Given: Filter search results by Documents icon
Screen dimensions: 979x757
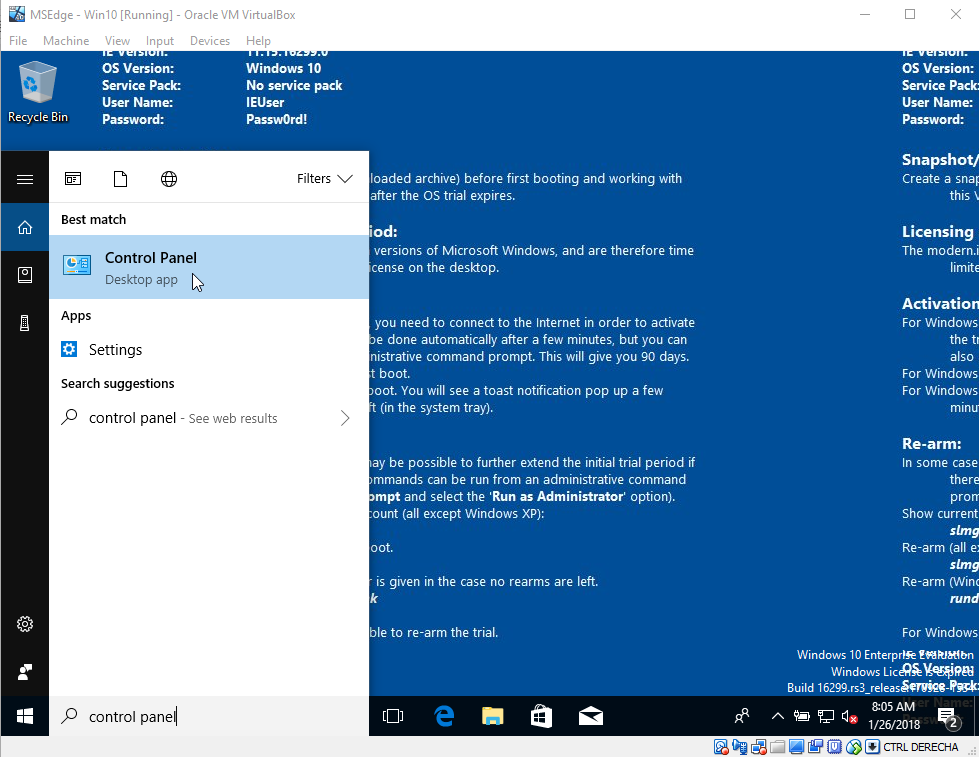Looking at the screenshot, I should click(121, 179).
